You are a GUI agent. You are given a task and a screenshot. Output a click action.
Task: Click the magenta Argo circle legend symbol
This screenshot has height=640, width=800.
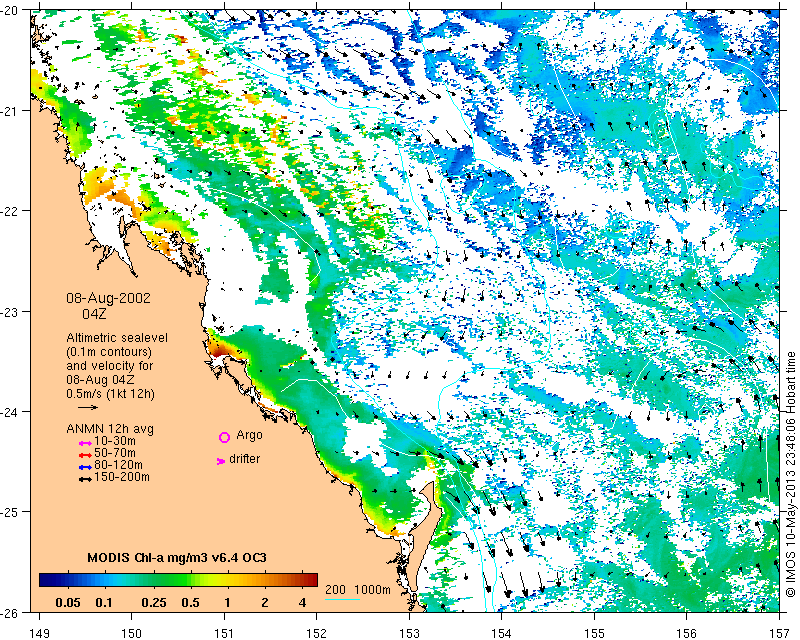224,437
